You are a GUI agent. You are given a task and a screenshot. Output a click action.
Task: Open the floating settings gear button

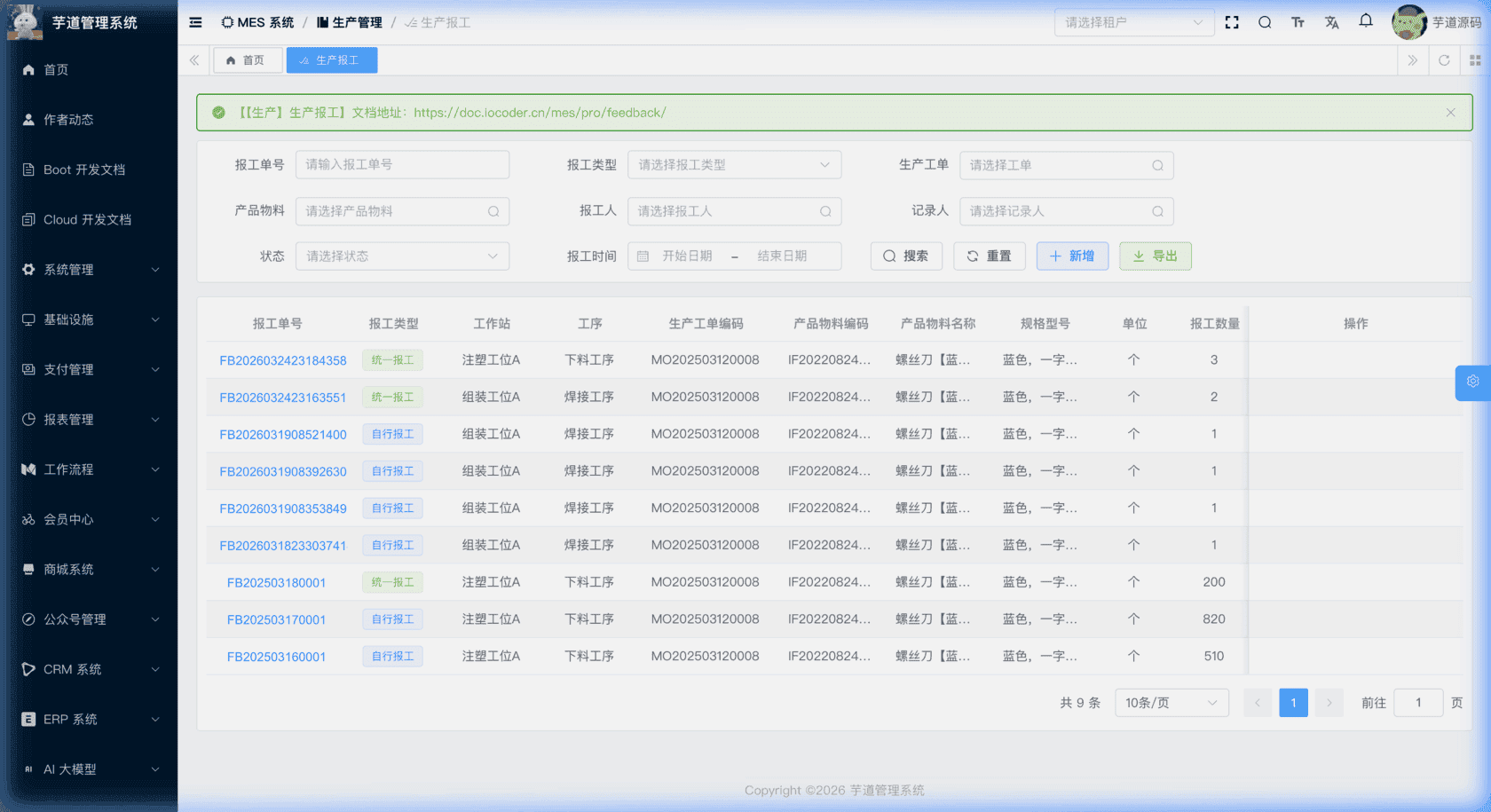click(1472, 382)
